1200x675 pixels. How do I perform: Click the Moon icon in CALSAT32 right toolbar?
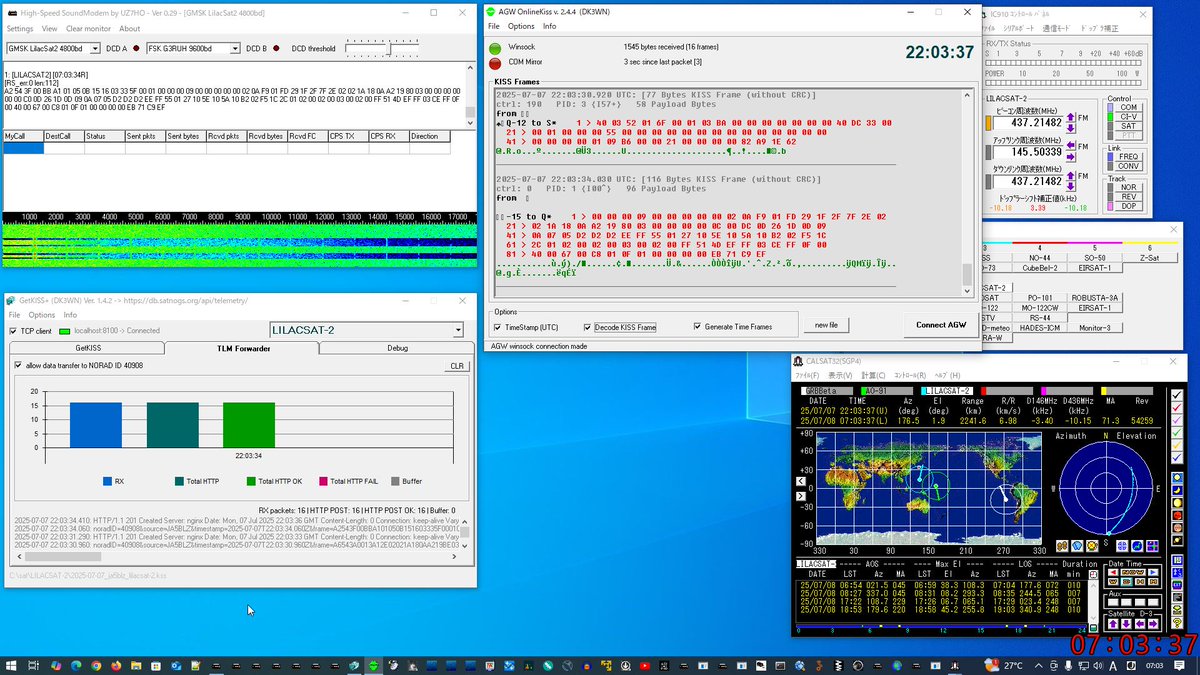click(1177, 491)
